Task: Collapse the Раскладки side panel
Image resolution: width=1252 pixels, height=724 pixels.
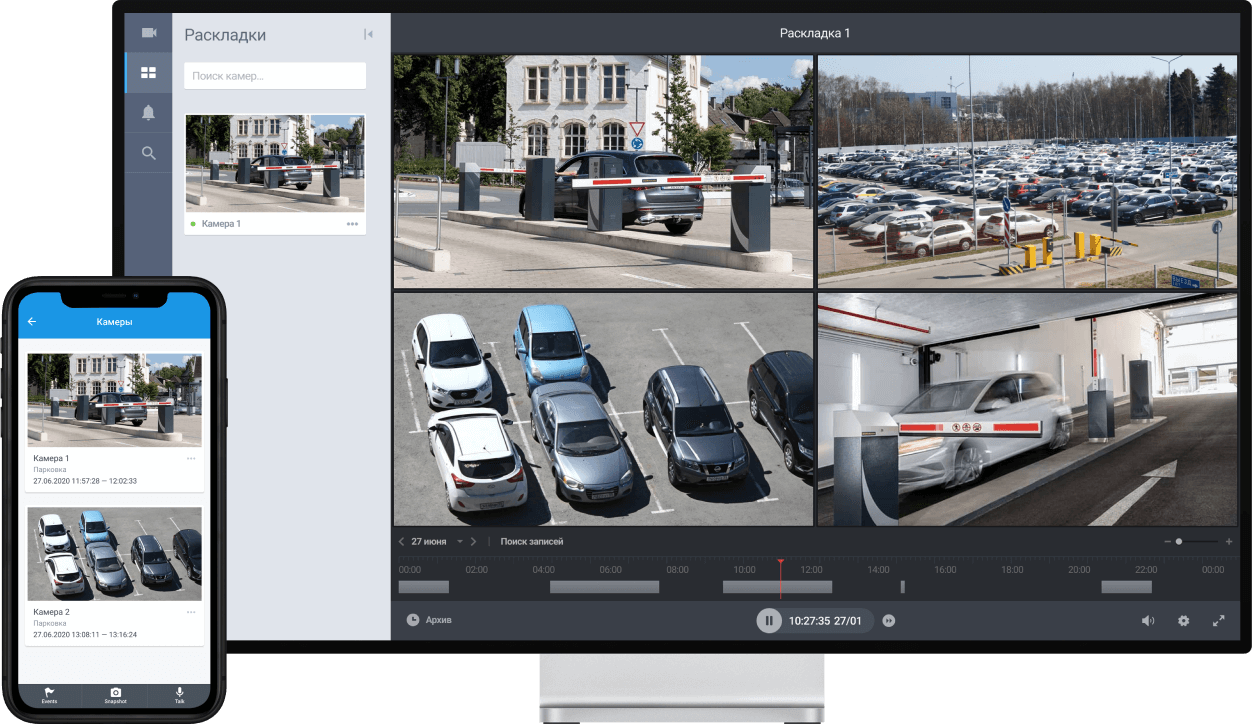Action: [x=368, y=35]
